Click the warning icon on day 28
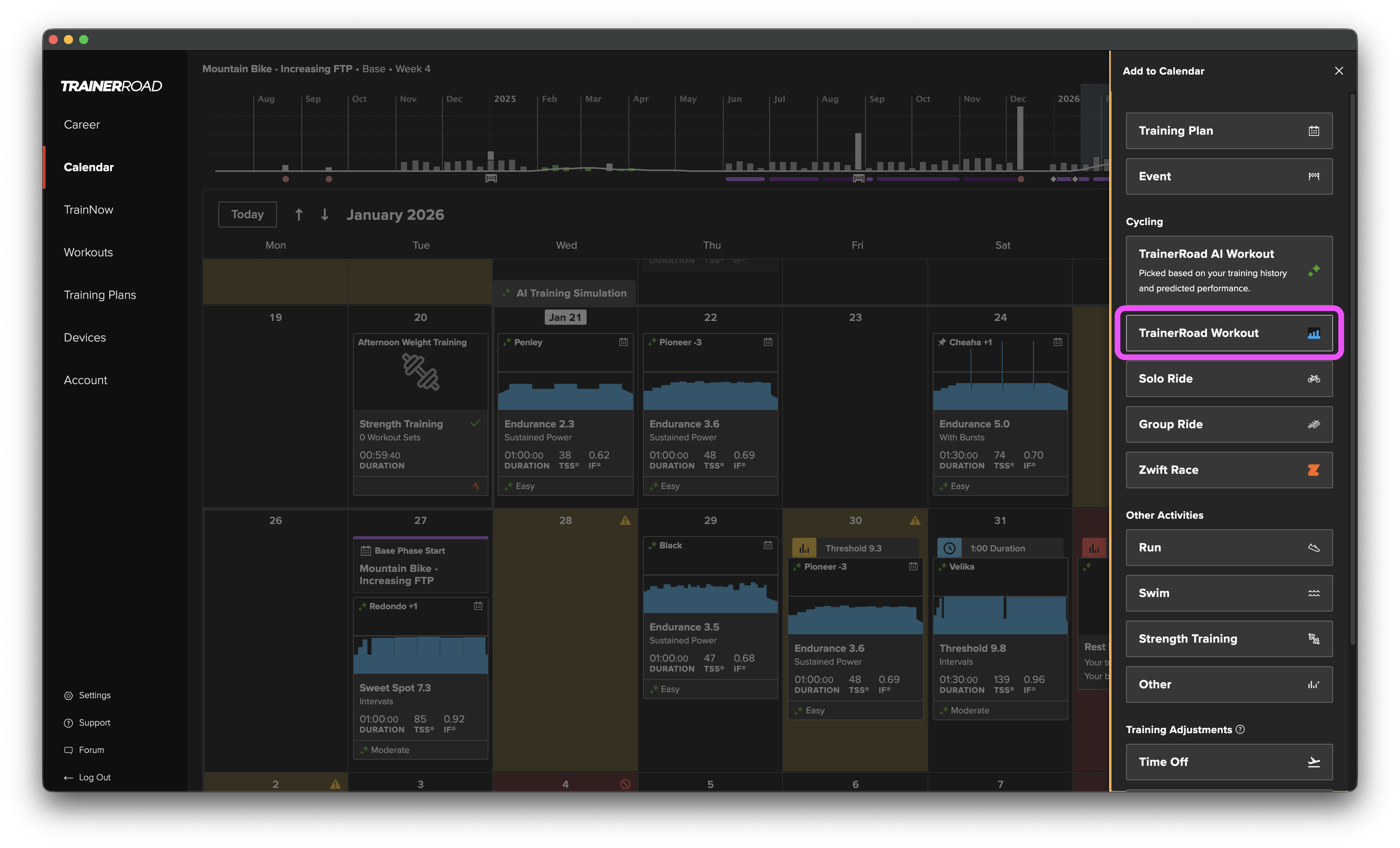The height and width of the screenshot is (848, 1400). pos(625,520)
